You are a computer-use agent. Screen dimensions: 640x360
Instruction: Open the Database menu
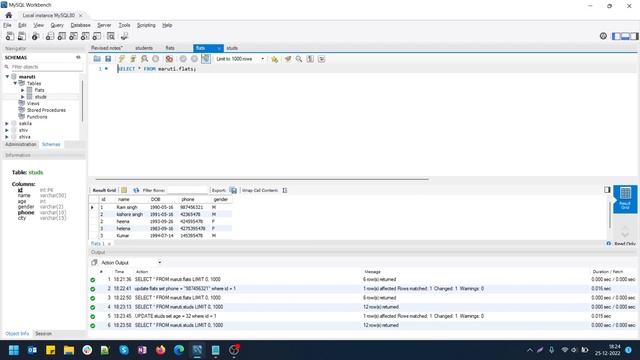(80, 25)
